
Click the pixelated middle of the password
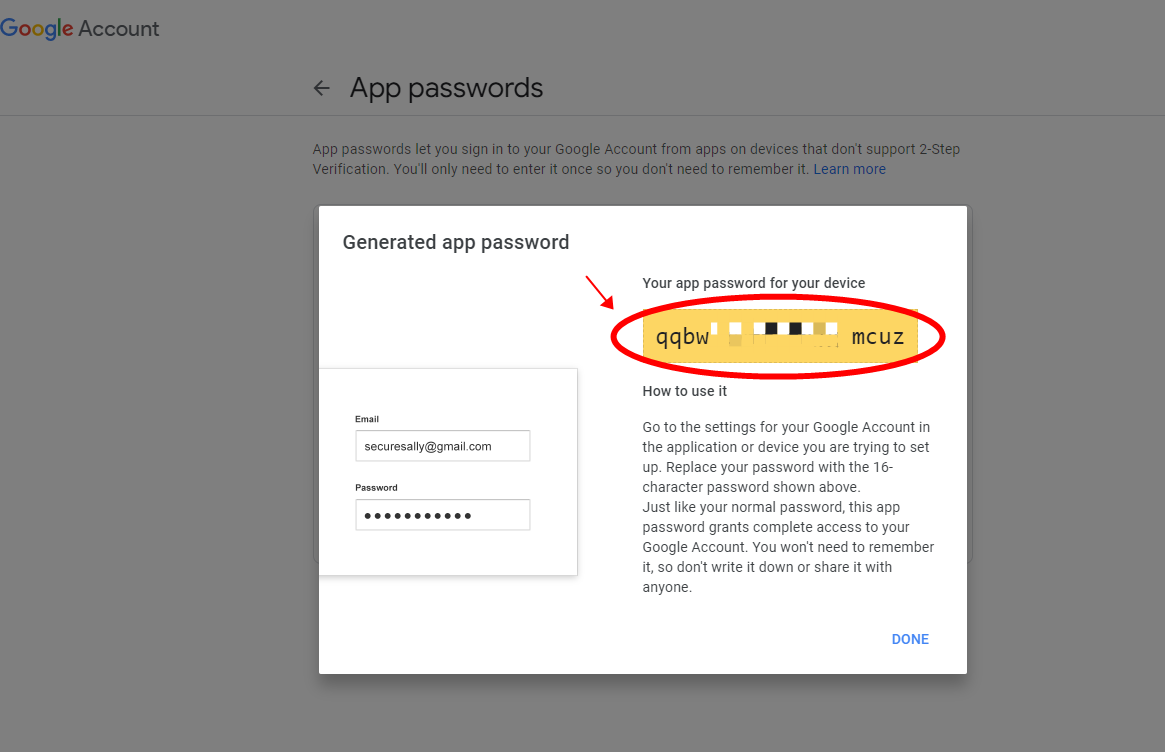click(778, 335)
